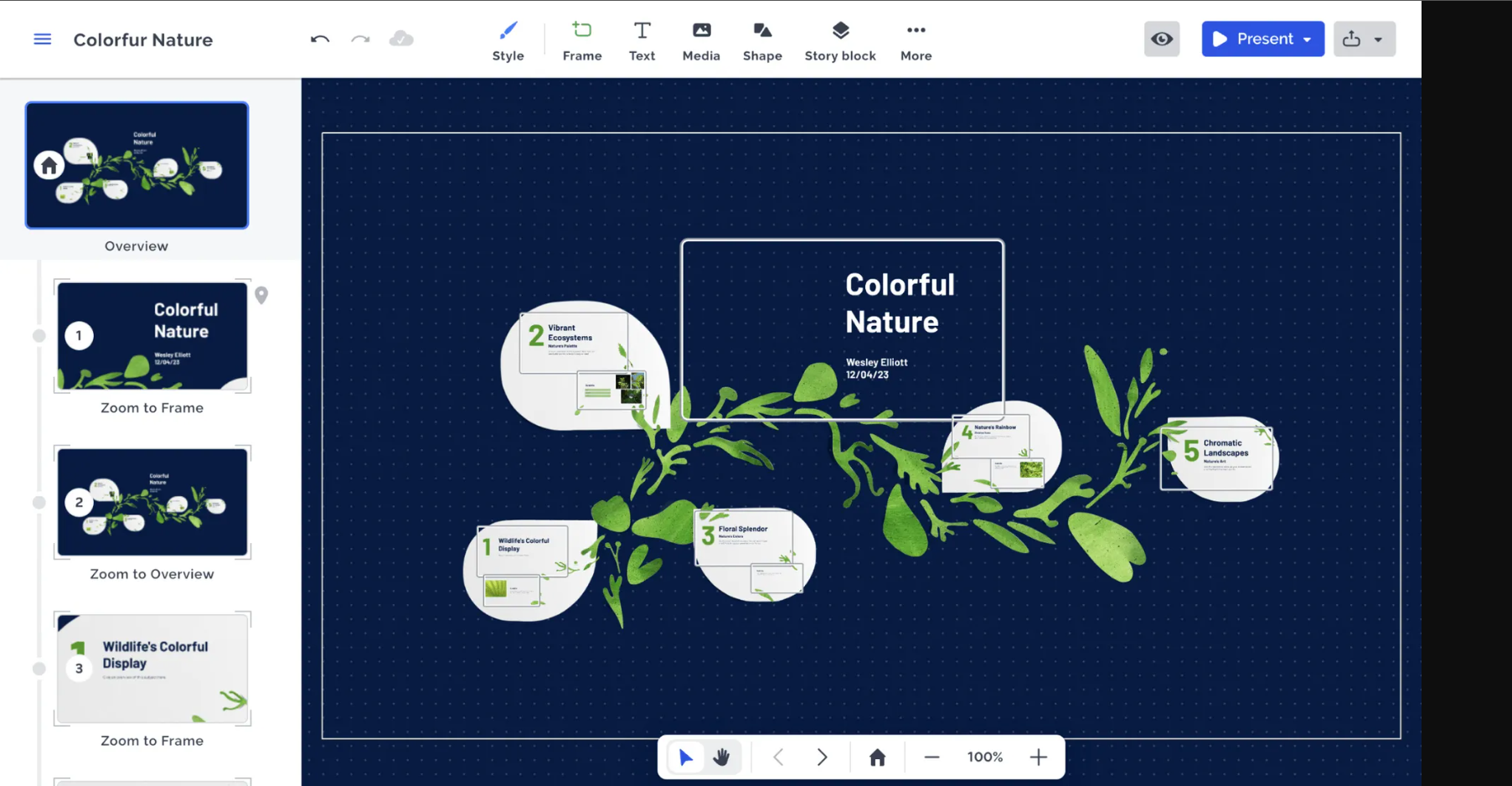1512x786 pixels.
Task: Zoom in with the plus button
Action: pyautogui.click(x=1038, y=758)
